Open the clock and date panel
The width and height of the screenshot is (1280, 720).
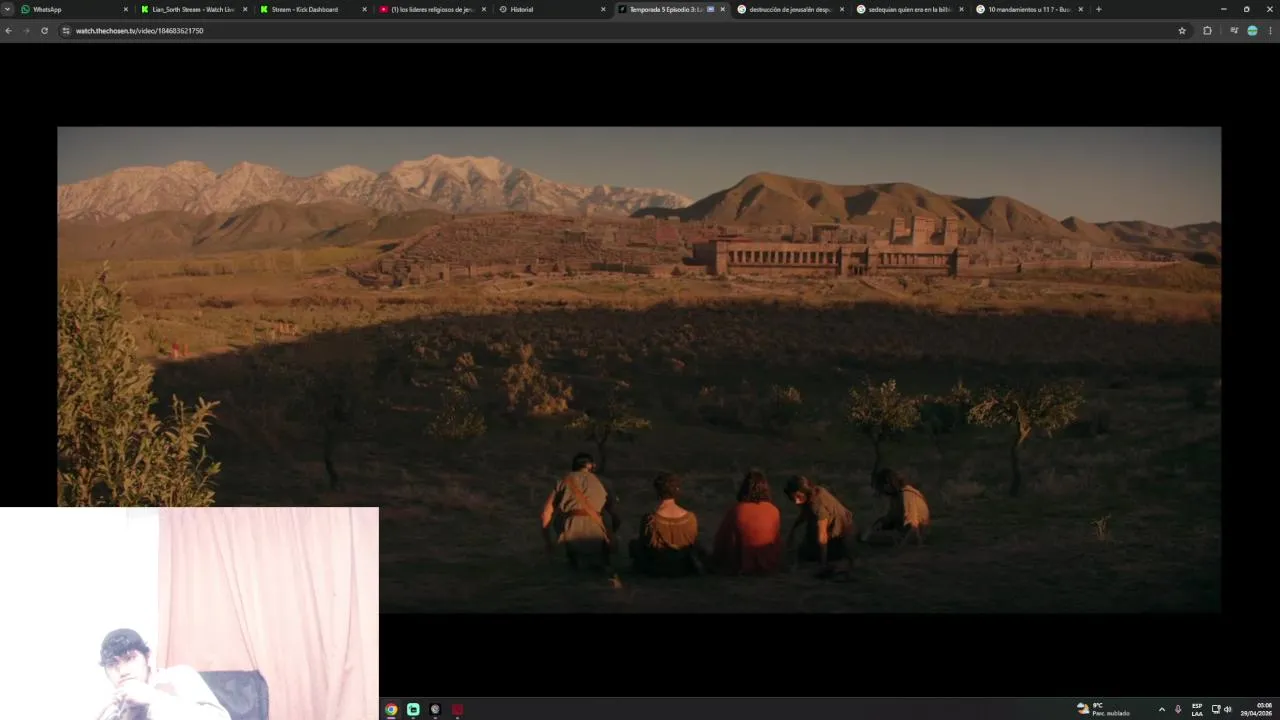(1256, 709)
